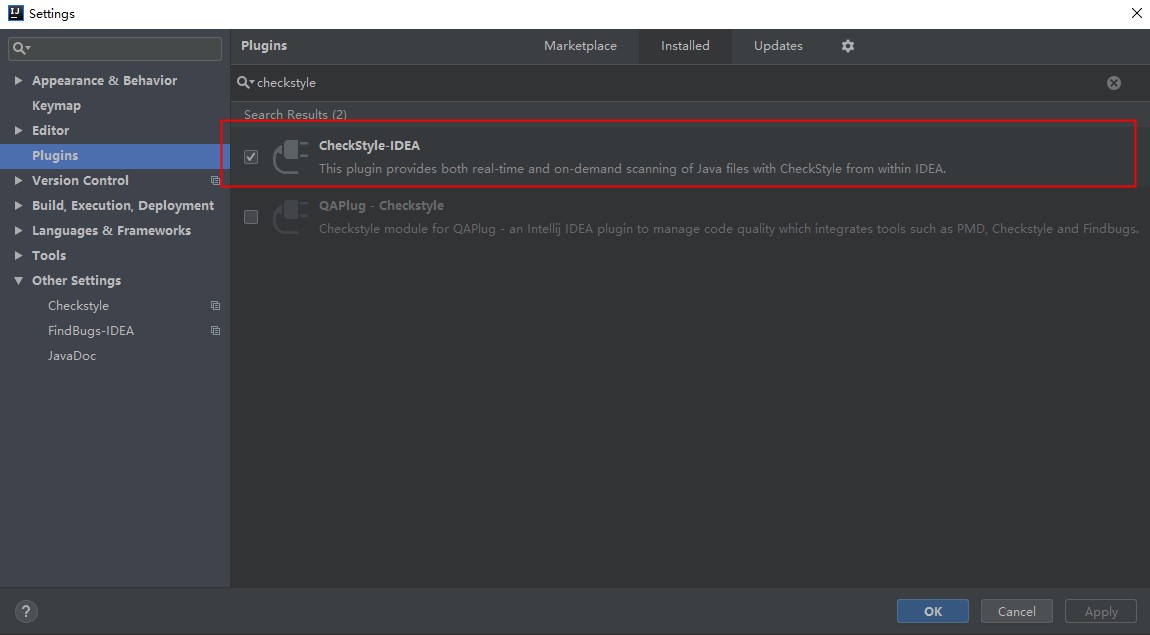The height and width of the screenshot is (635, 1150).
Task: Expand Appearance & Behavior settings
Action: point(18,81)
